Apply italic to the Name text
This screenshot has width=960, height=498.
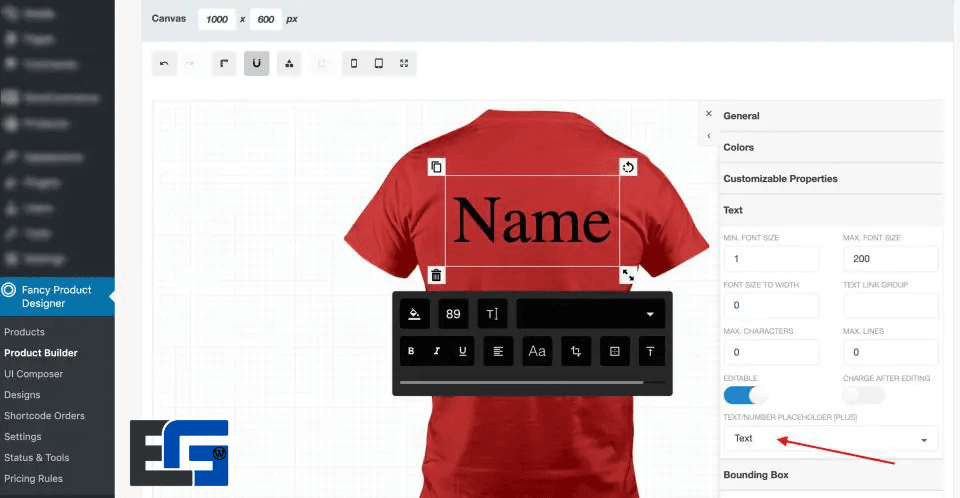pyautogui.click(x=436, y=351)
